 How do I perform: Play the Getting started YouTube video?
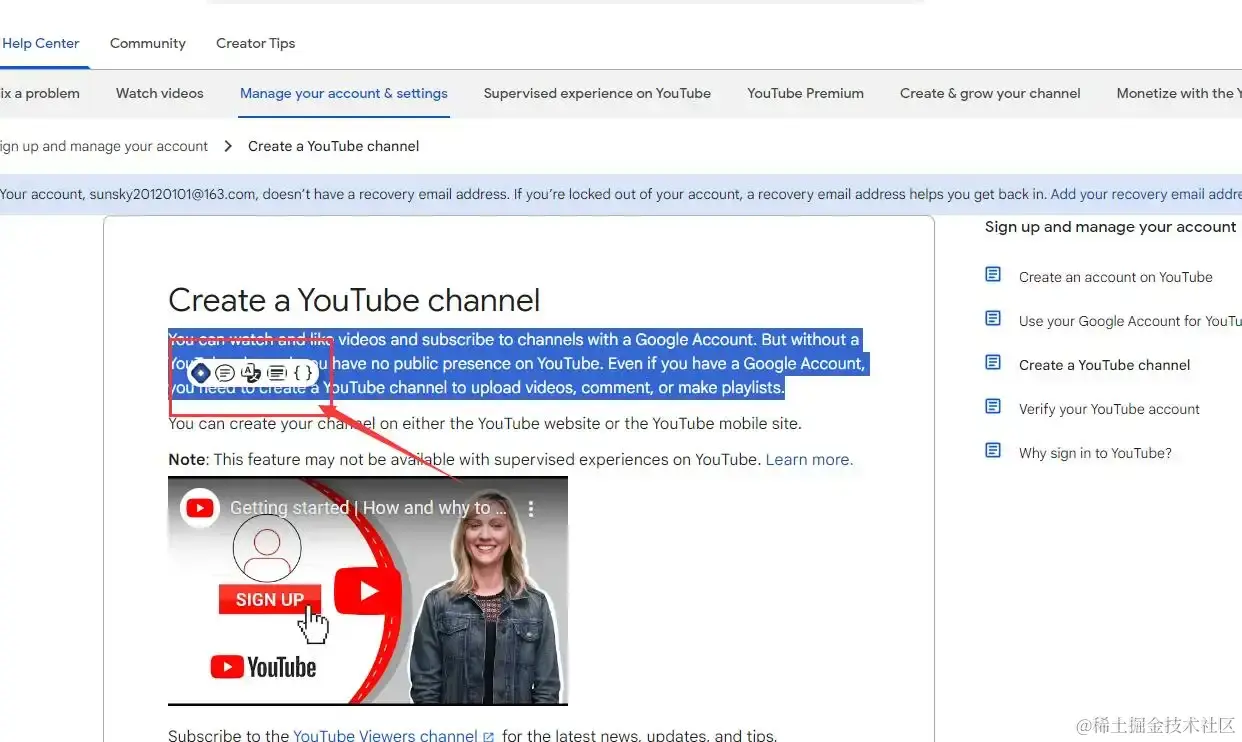(367, 591)
